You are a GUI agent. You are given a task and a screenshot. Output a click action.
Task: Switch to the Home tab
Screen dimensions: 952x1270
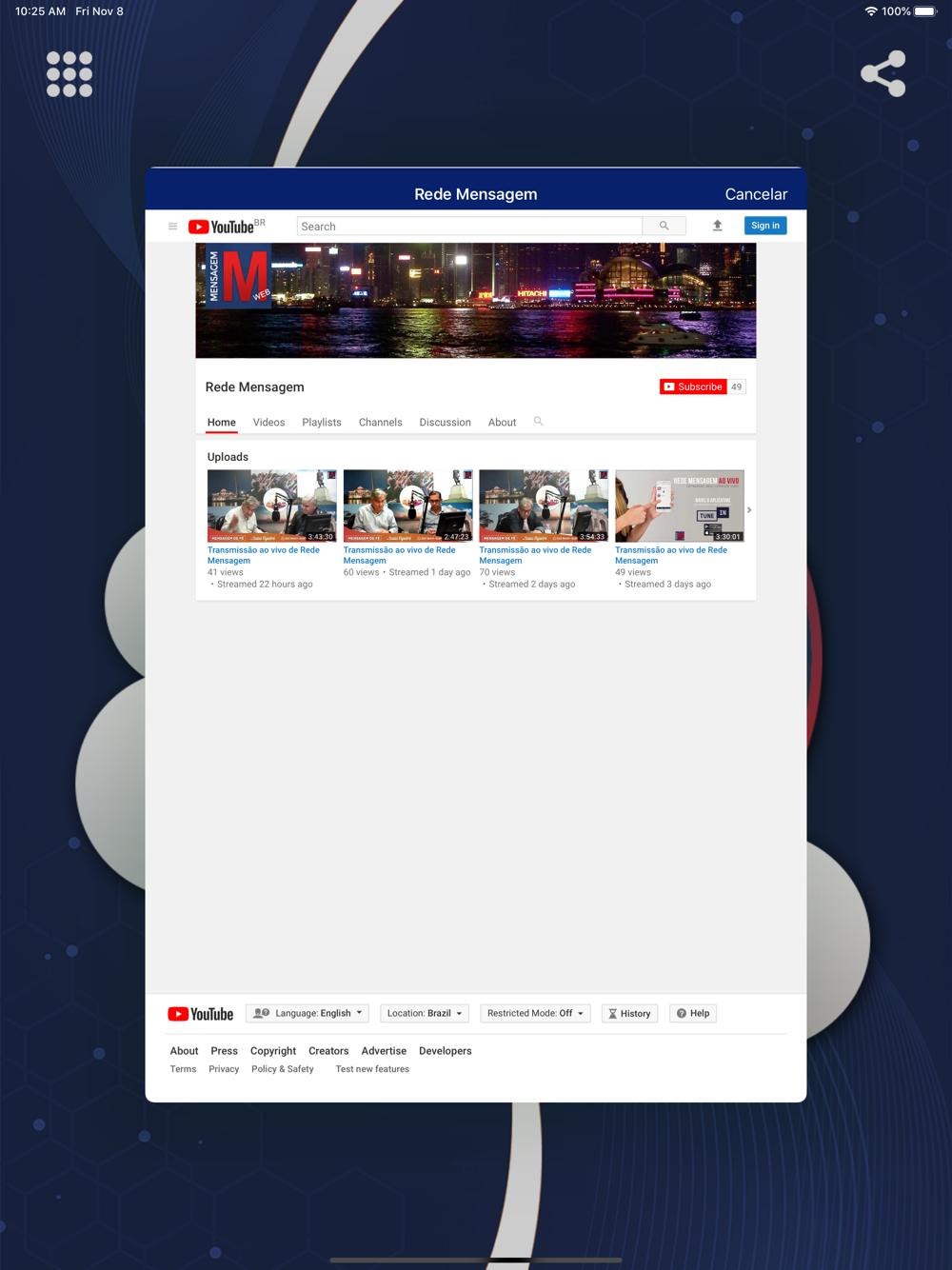[222, 423]
